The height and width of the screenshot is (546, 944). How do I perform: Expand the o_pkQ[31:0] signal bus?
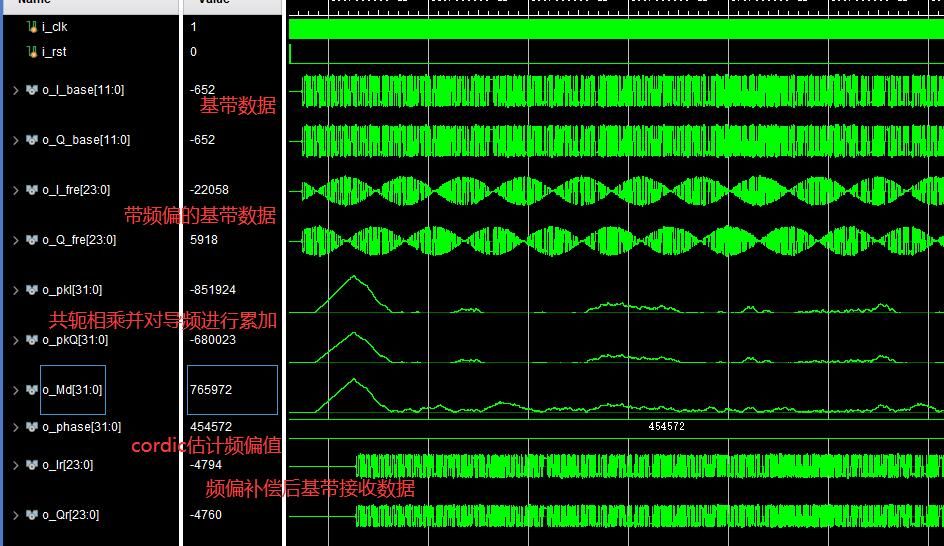click(x=16, y=340)
